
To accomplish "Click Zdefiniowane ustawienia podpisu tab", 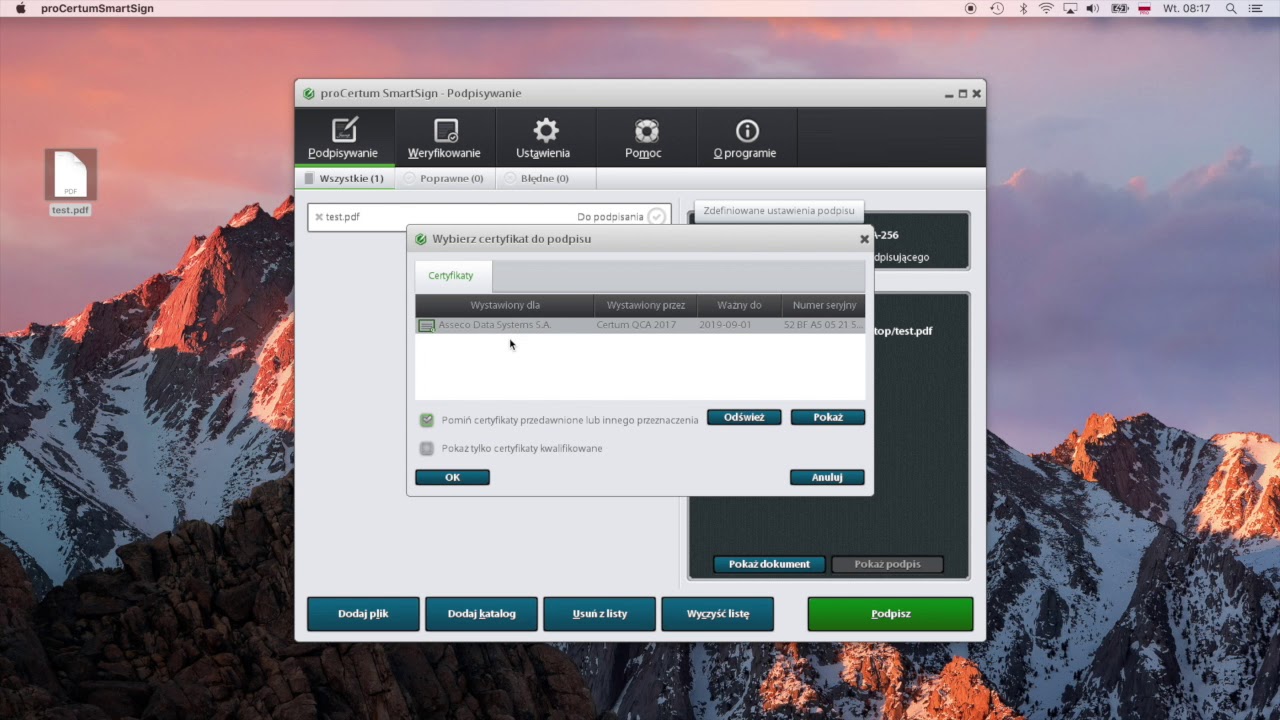I will click(779, 211).
